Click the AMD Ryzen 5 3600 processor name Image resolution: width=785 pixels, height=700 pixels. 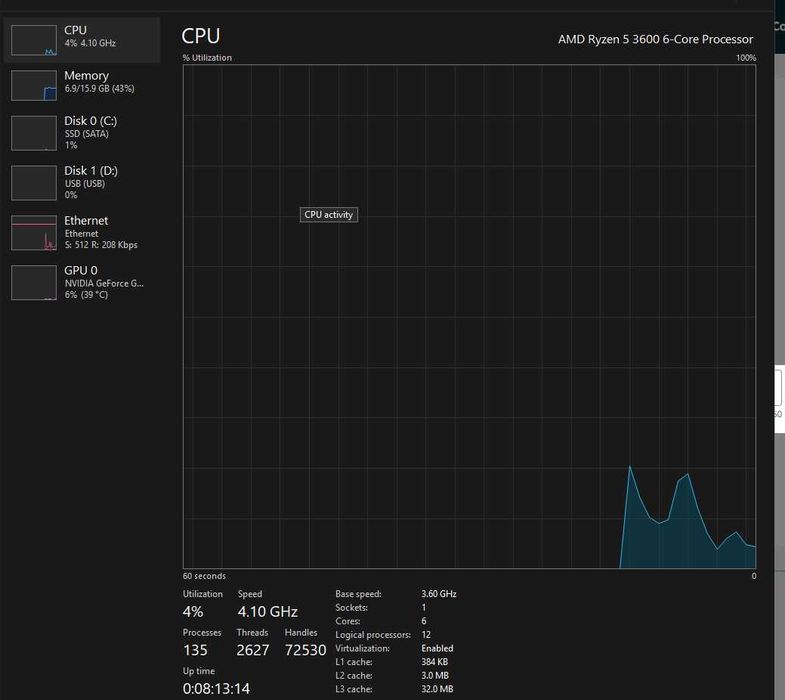[x=655, y=39]
